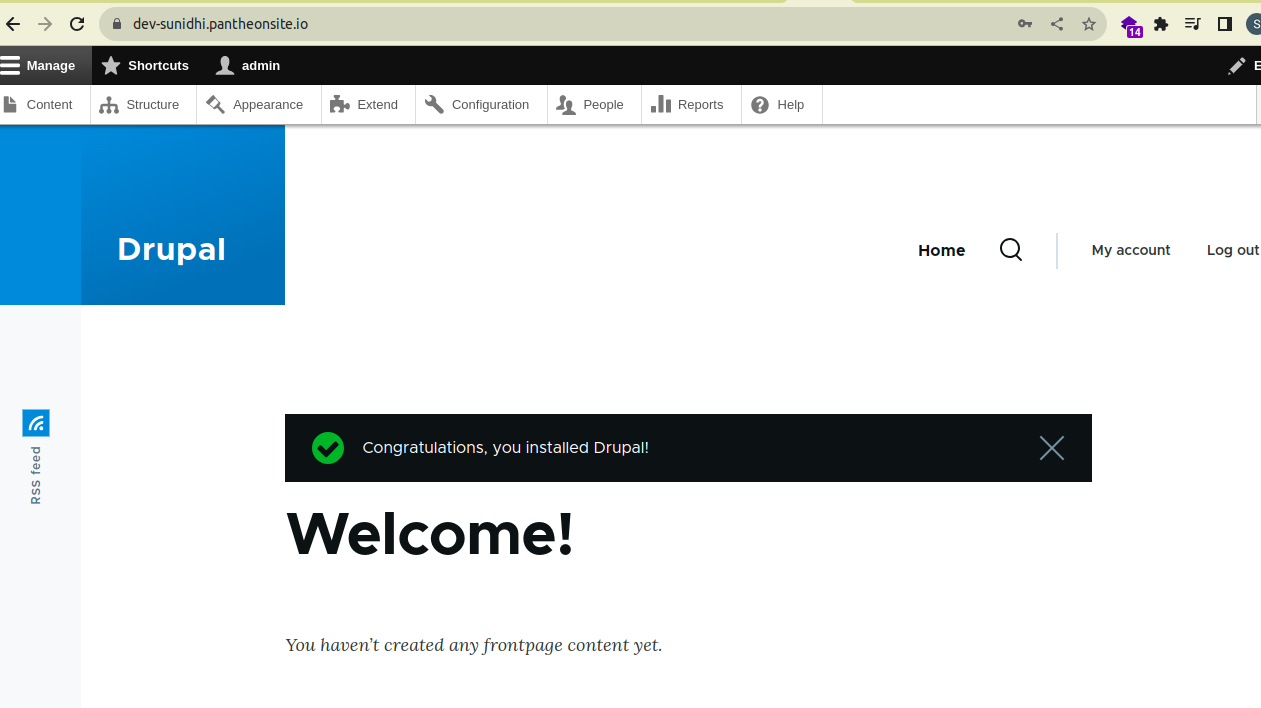Open the People admin menu

coord(594,104)
